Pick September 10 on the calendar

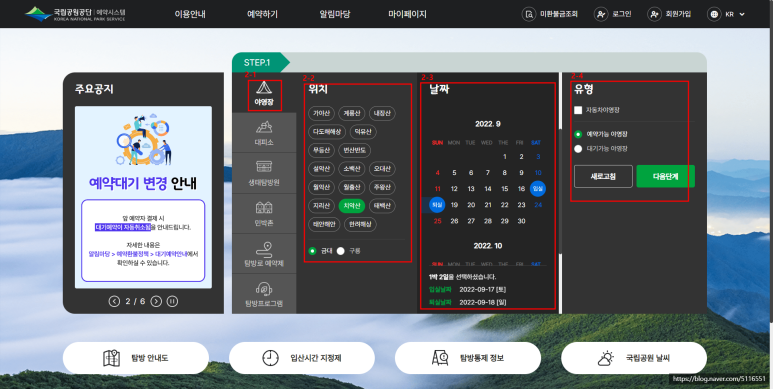coord(538,173)
